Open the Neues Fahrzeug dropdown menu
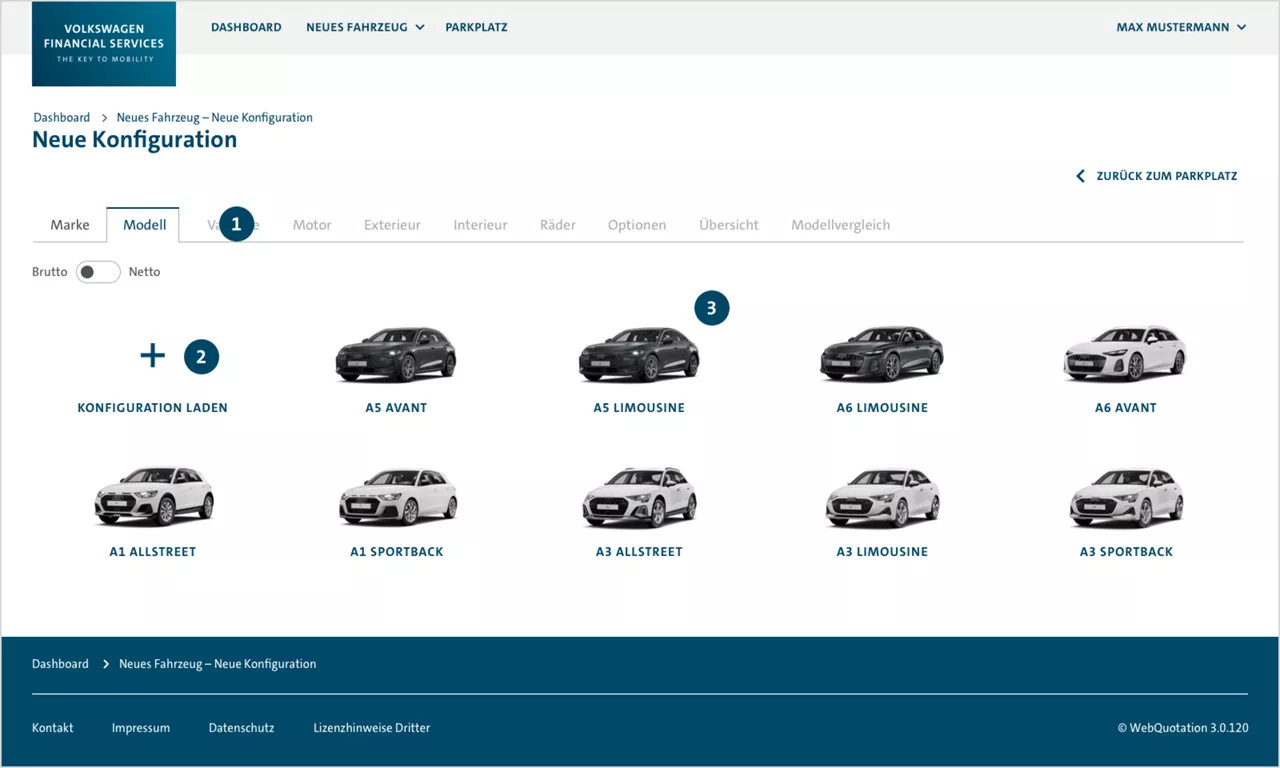Image resolution: width=1280 pixels, height=768 pixels. click(x=365, y=27)
